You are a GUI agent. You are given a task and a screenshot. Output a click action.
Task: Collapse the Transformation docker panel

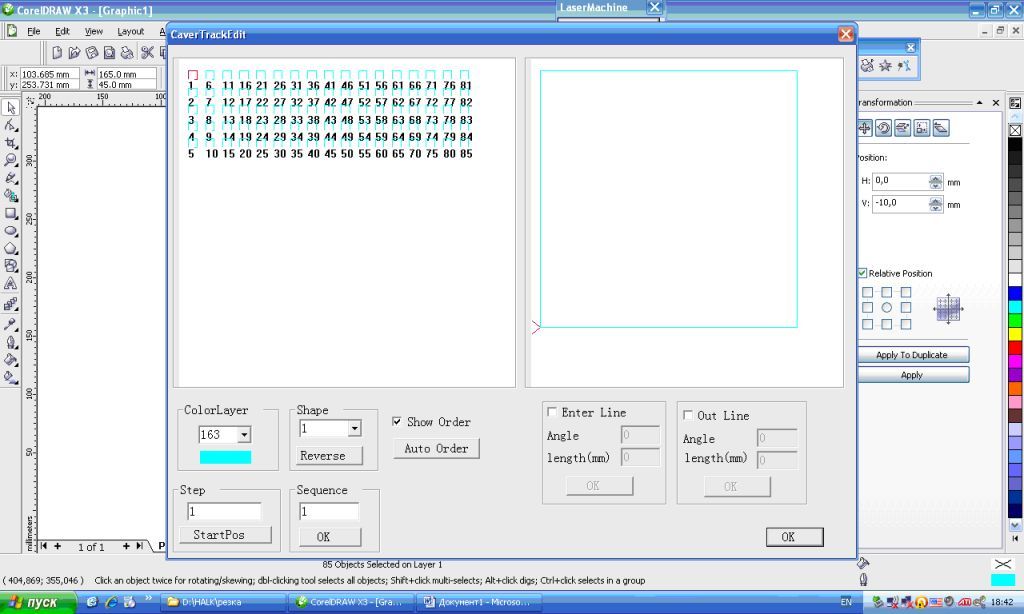(980, 103)
